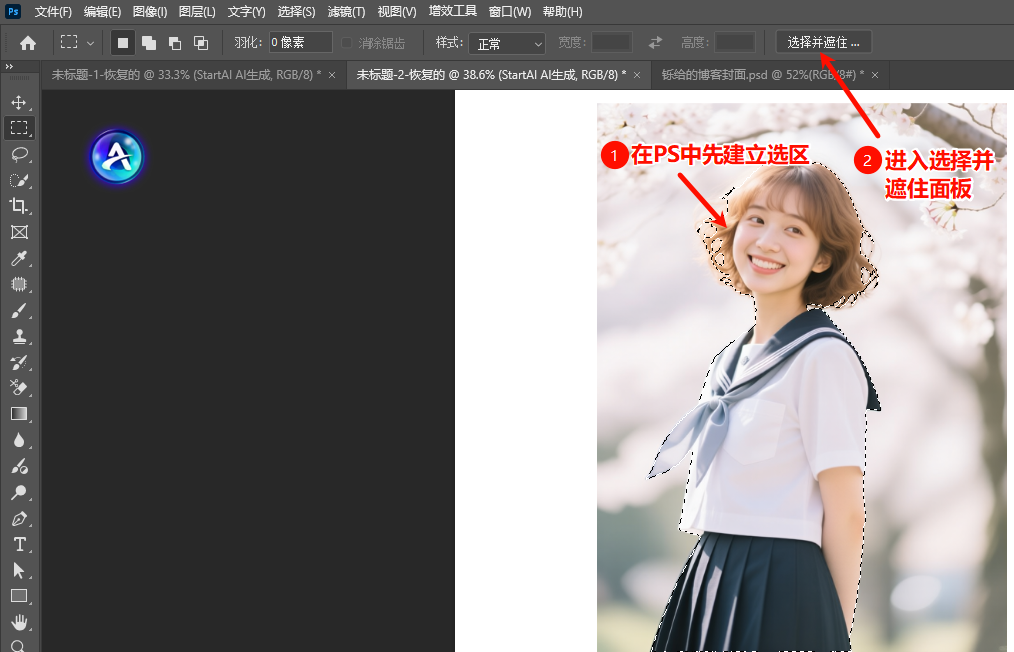
Task: Select the Pen tool
Action: point(18,518)
